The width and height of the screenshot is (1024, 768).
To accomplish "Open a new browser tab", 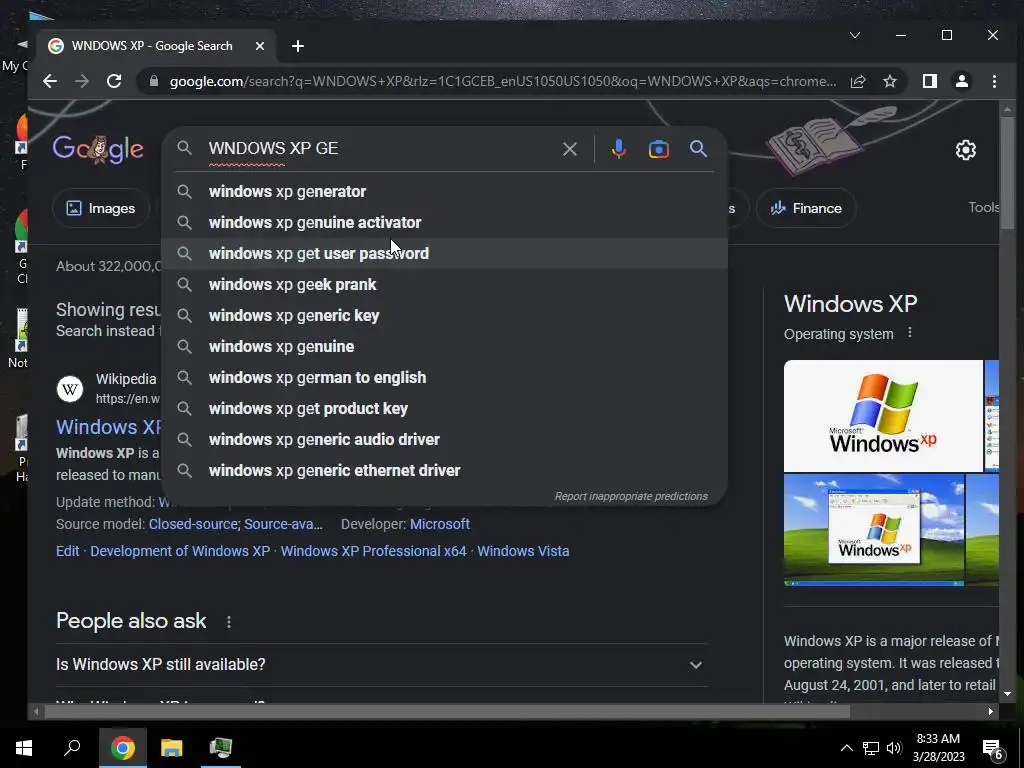I will (298, 46).
